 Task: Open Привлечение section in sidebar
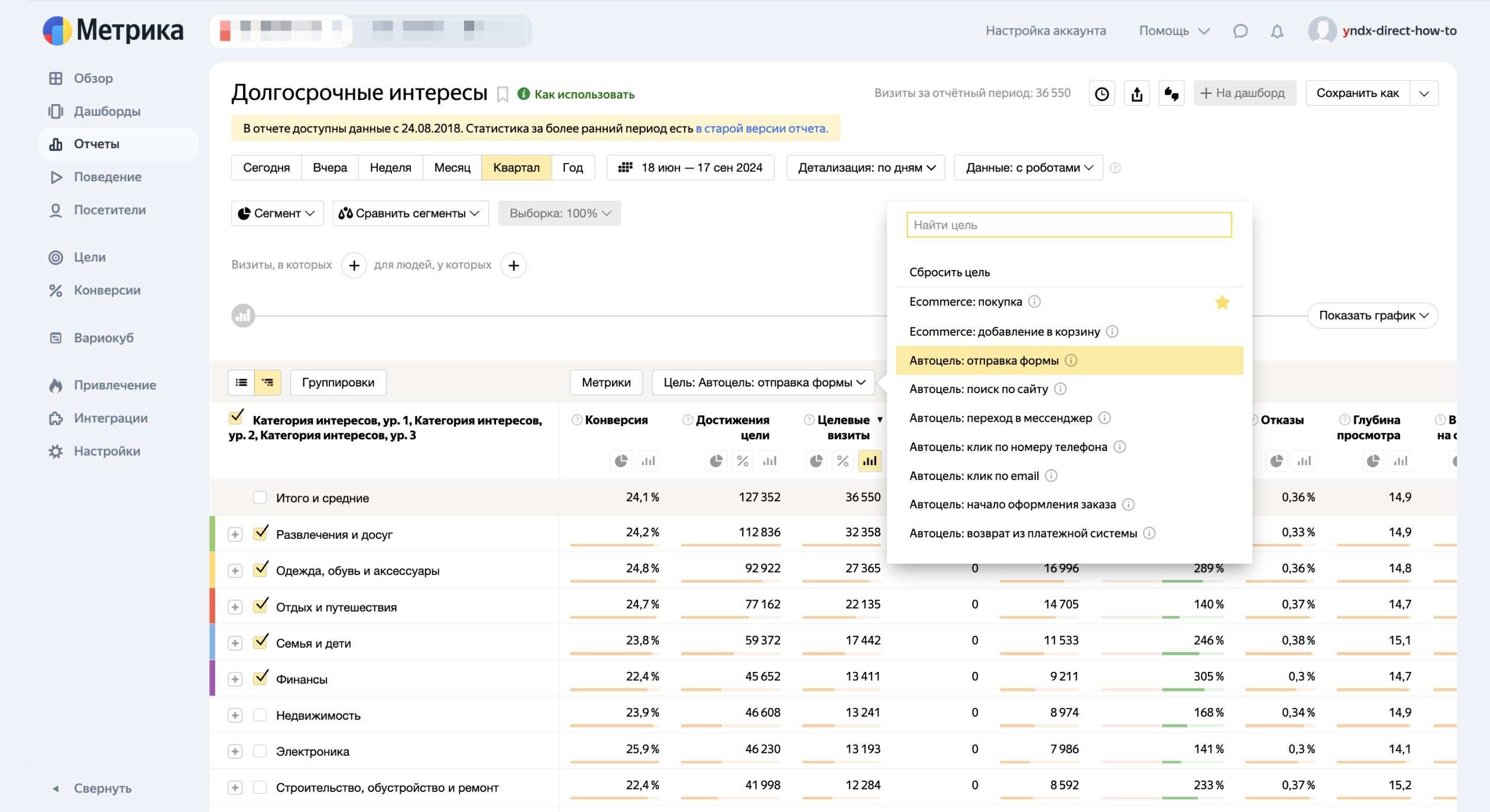pos(103,385)
